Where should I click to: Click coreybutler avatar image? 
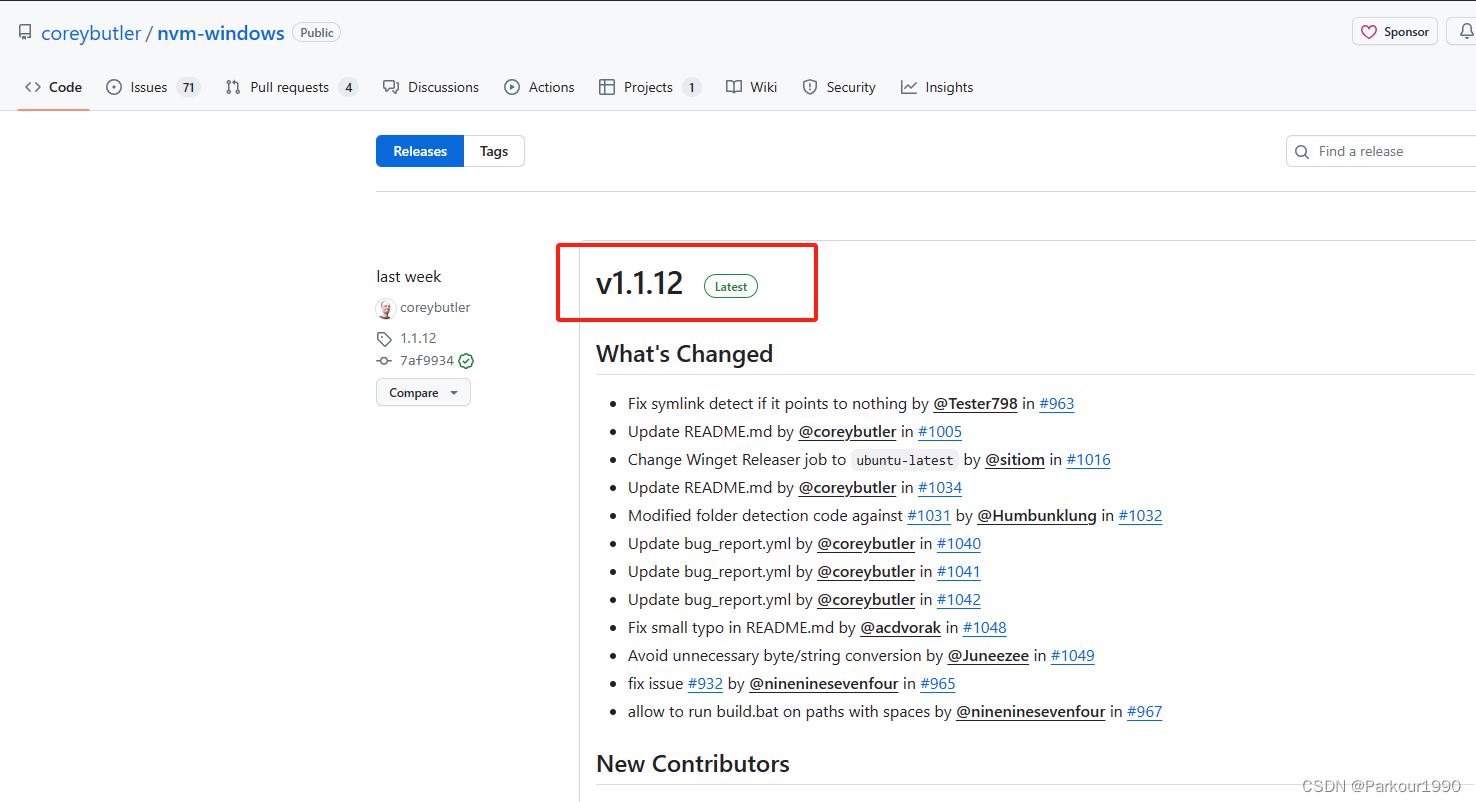pyautogui.click(x=386, y=308)
